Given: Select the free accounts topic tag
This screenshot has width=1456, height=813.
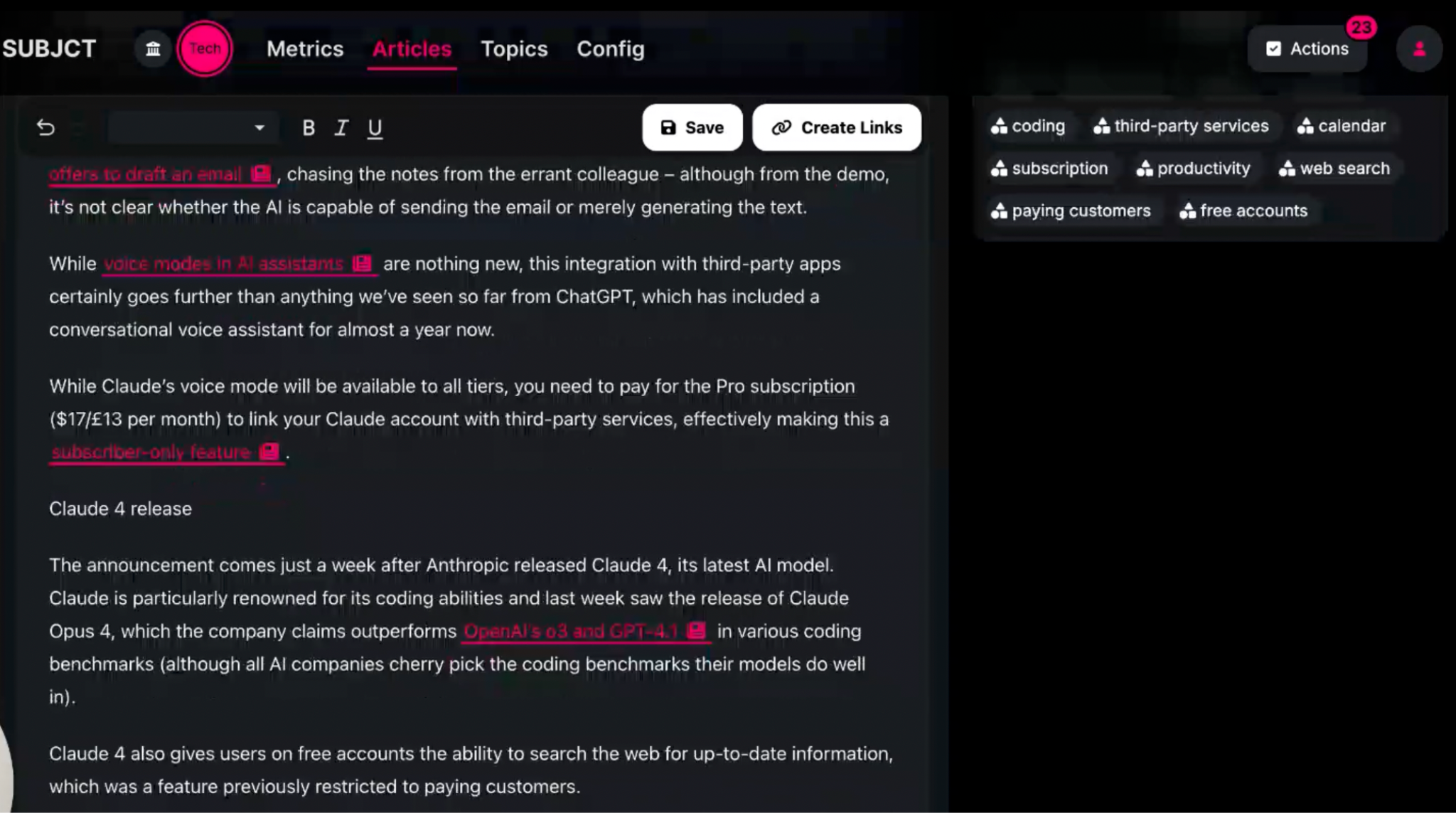Looking at the screenshot, I should click(x=1243, y=211).
